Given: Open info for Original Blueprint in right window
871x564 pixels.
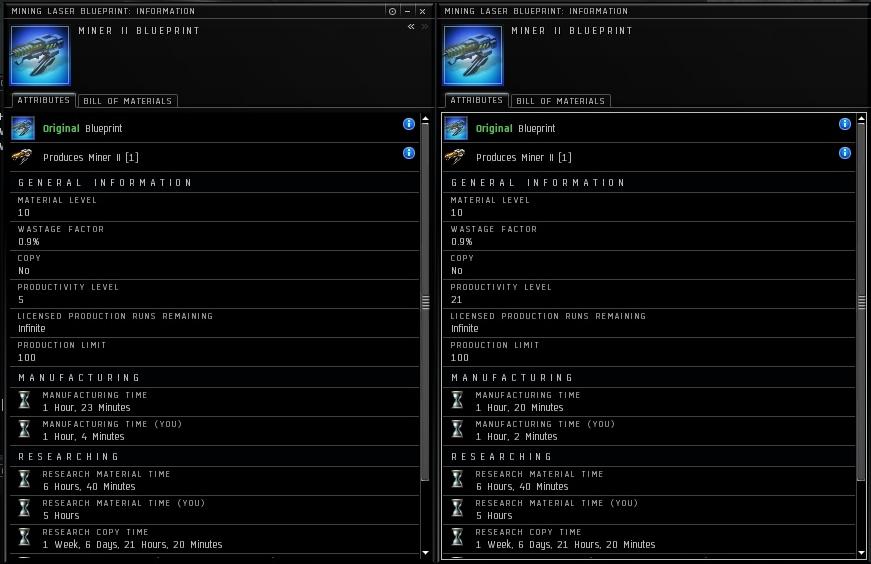Looking at the screenshot, I should (x=845, y=124).
